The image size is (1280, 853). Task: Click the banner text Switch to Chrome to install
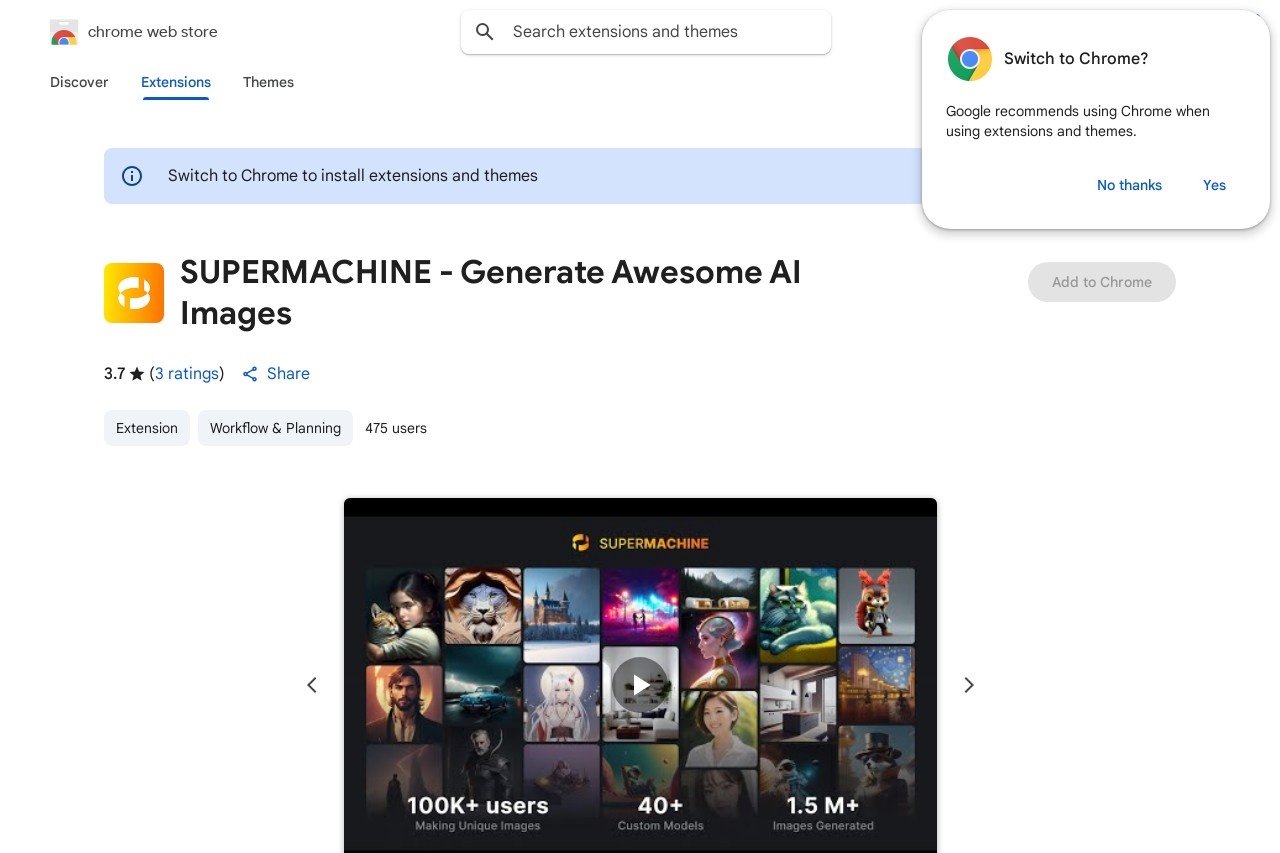coord(353,176)
